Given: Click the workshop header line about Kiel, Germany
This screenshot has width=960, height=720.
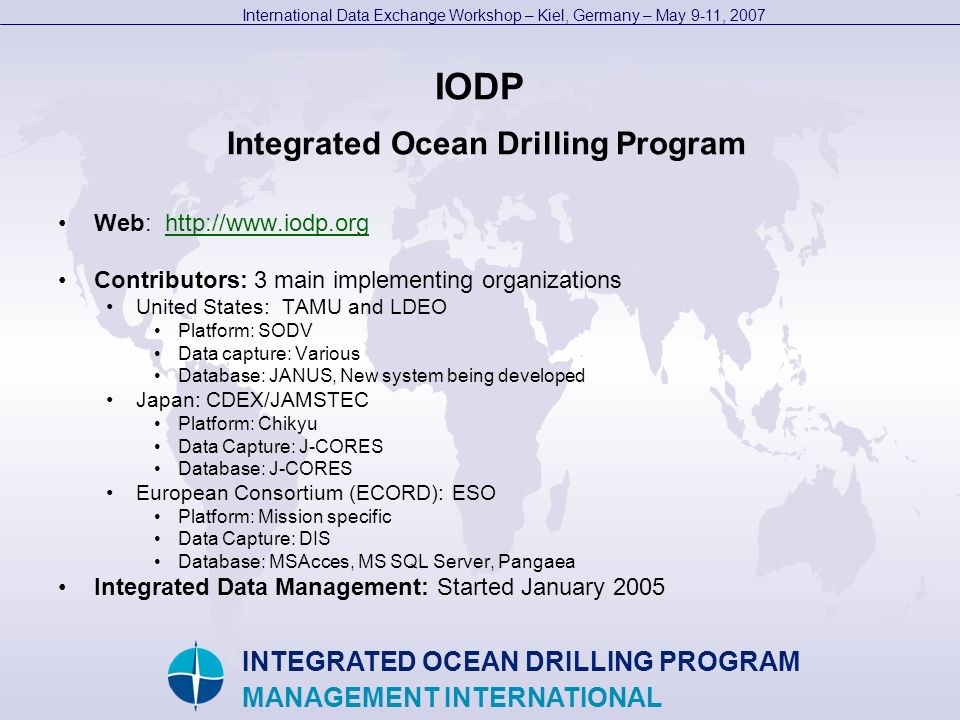Looking at the screenshot, I should pyautogui.click(x=504, y=15).
